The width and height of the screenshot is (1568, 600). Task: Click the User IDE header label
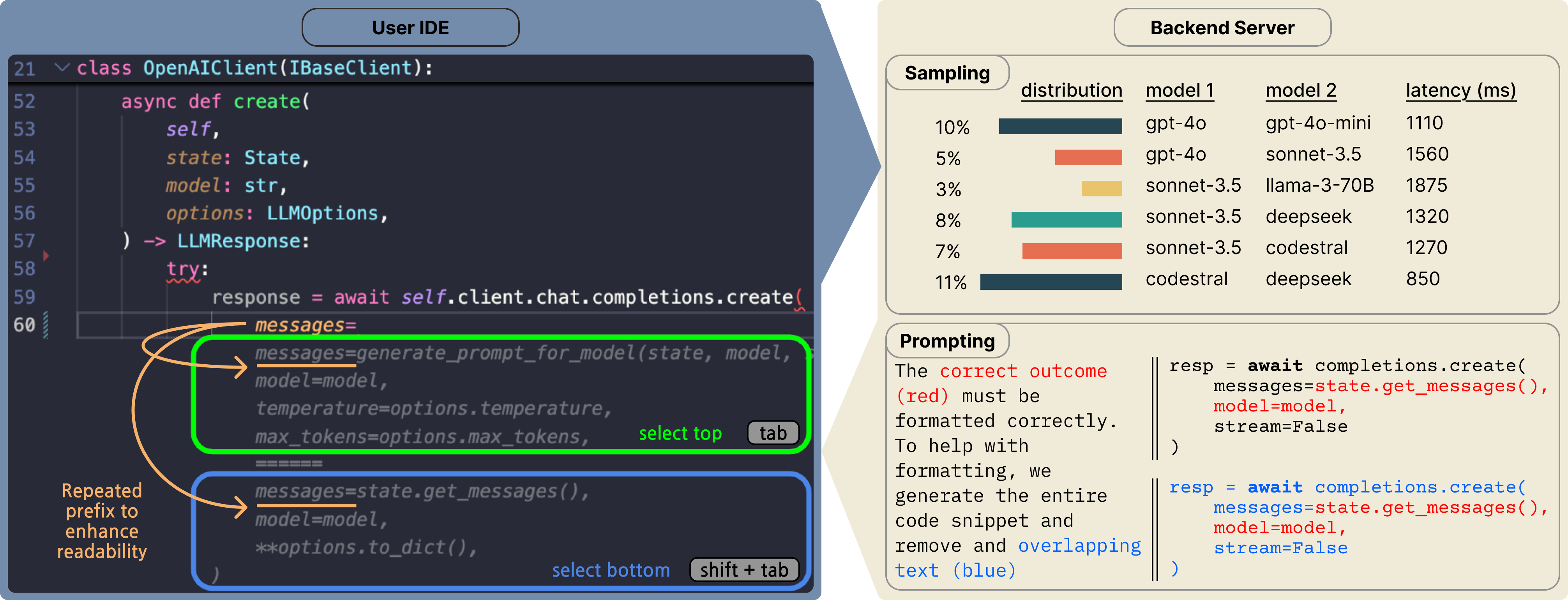pyautogui.click(x=410, y=27)
